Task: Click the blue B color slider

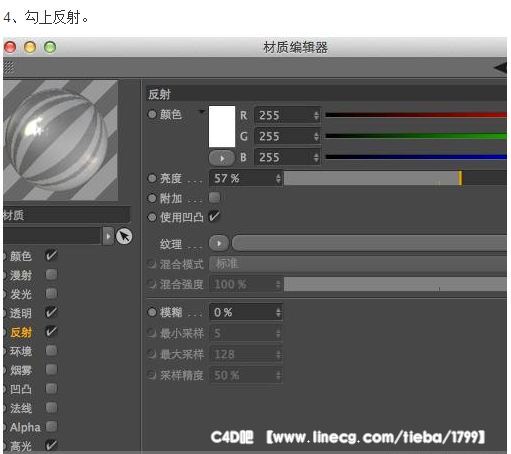Action: click(x=416, y=157)
